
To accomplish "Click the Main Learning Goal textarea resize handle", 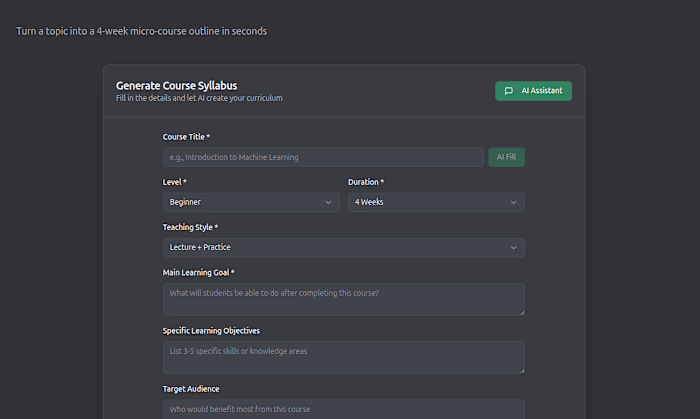I will (521, 312).
